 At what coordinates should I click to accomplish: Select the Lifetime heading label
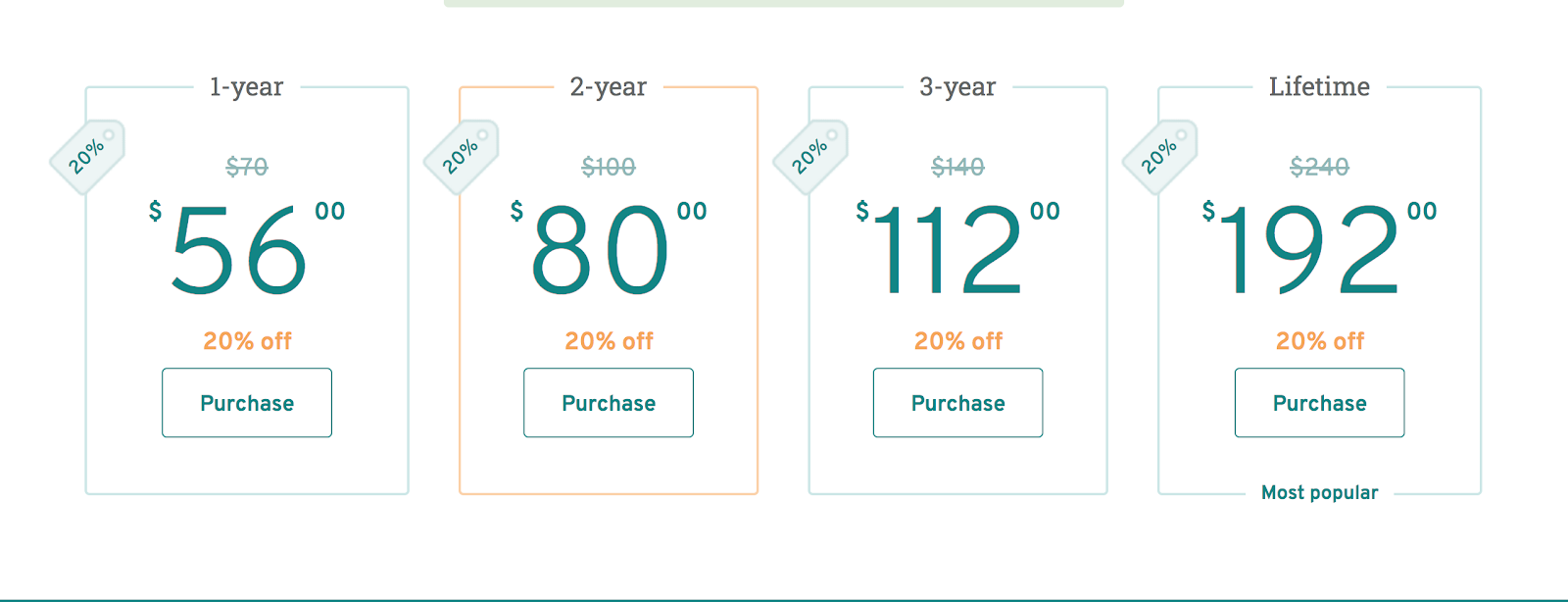(x=1319, y=87)
